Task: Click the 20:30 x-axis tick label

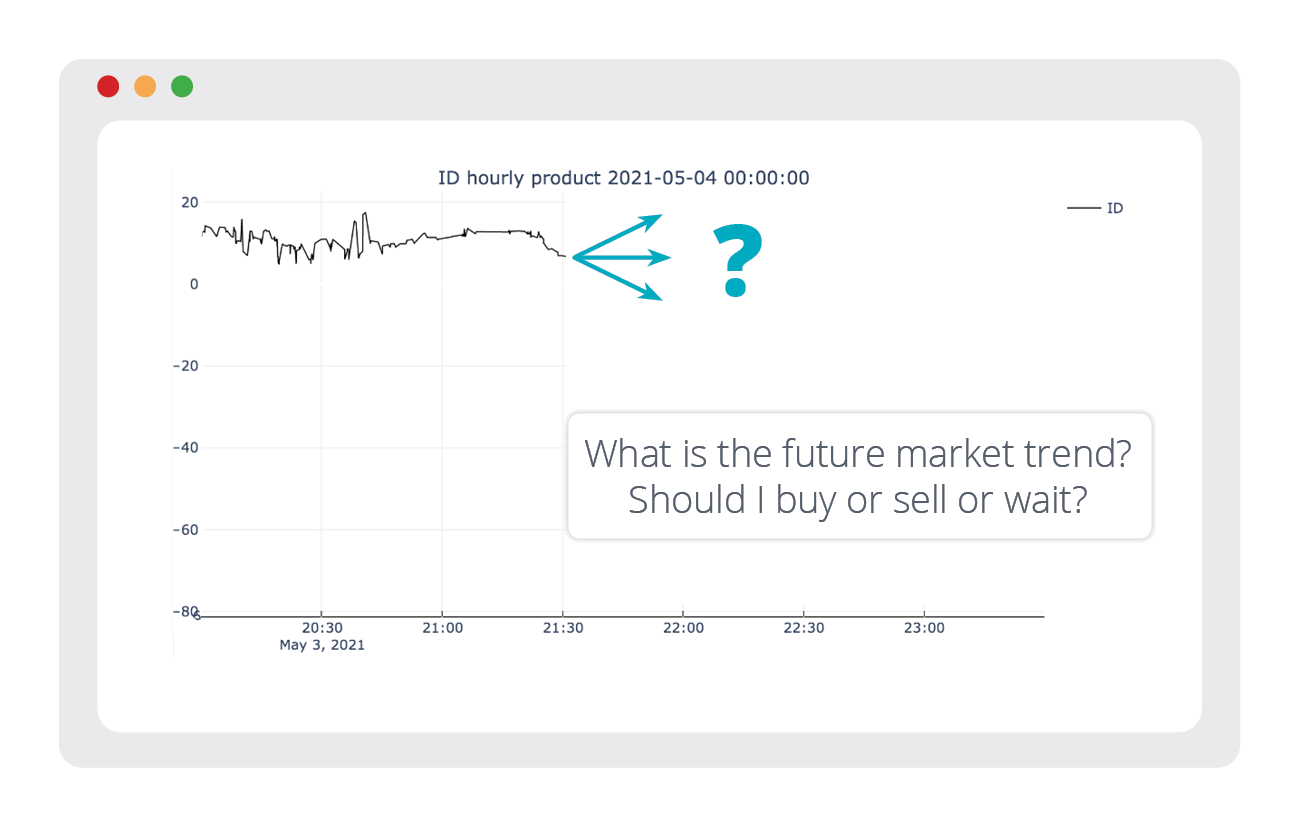Action: 322,628
